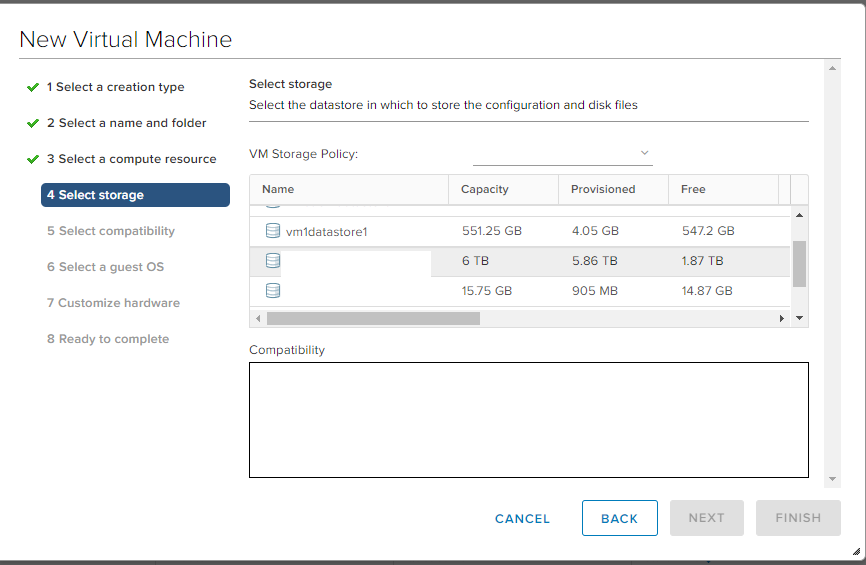Click the 551.25 GB capacity cell
This screenshot has width=866, height=565.
click(492, 231)
